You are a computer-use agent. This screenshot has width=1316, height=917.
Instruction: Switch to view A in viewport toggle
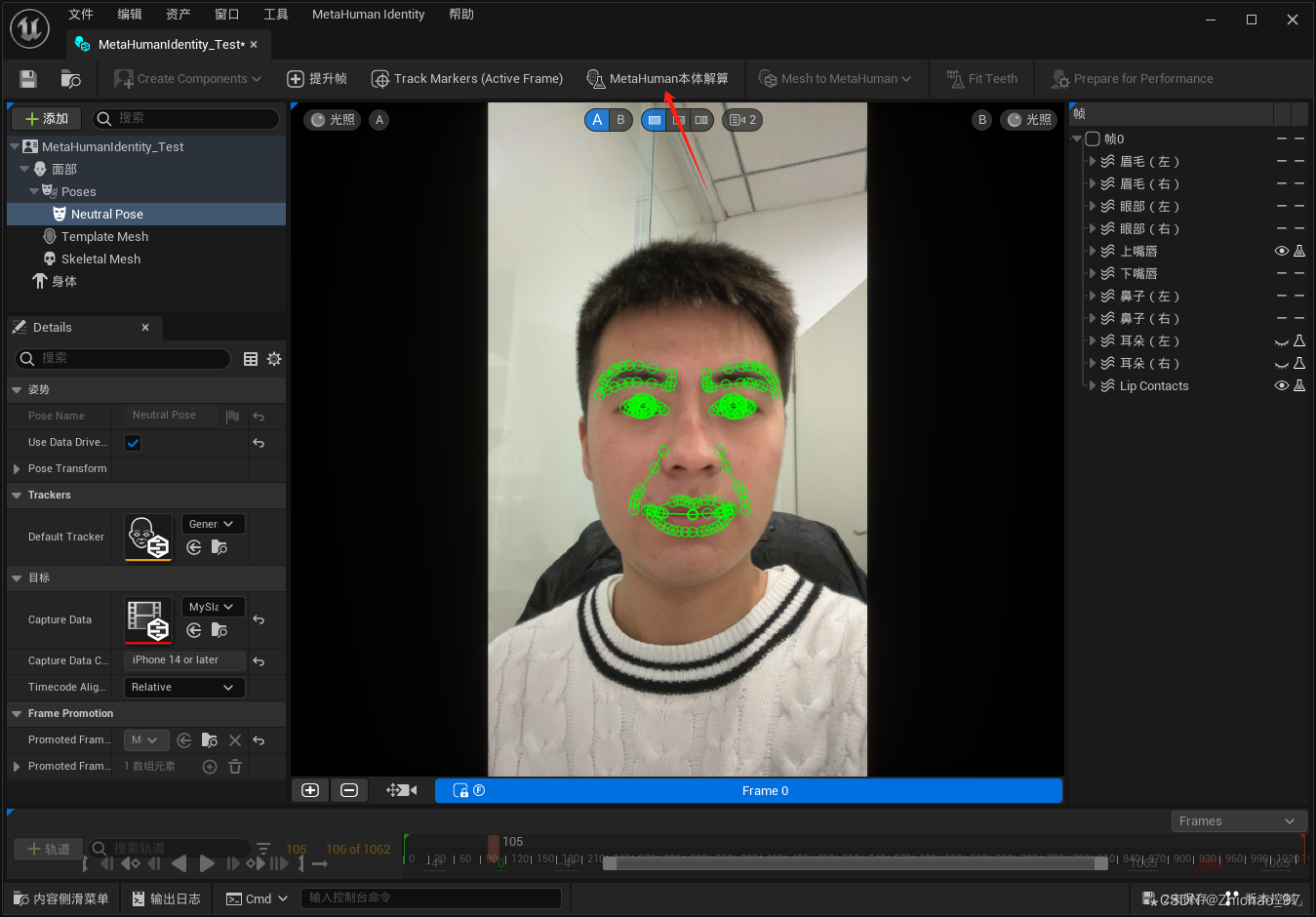click(x=597, y=120)
